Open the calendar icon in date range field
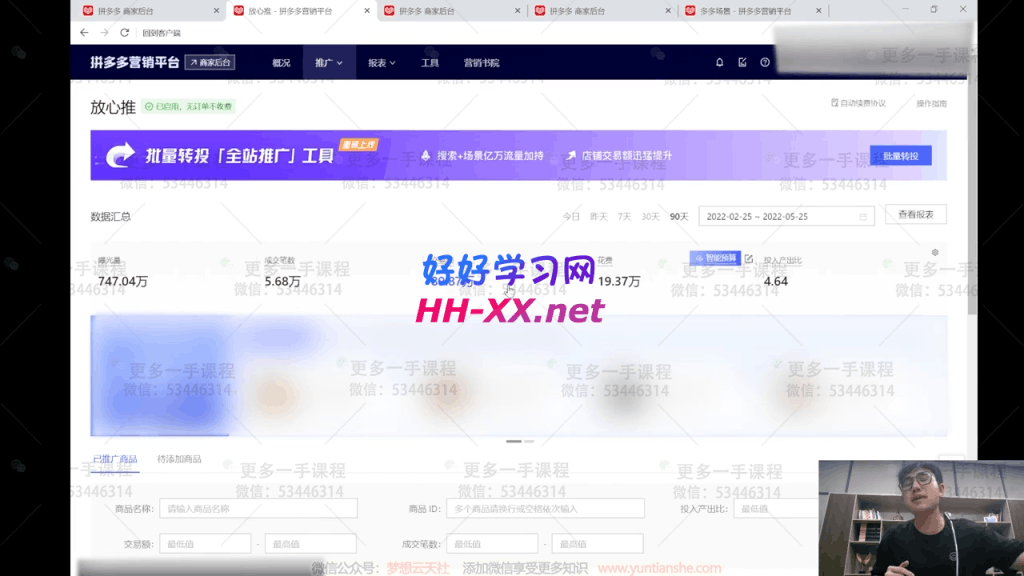1024x576 pixels. 863,217
